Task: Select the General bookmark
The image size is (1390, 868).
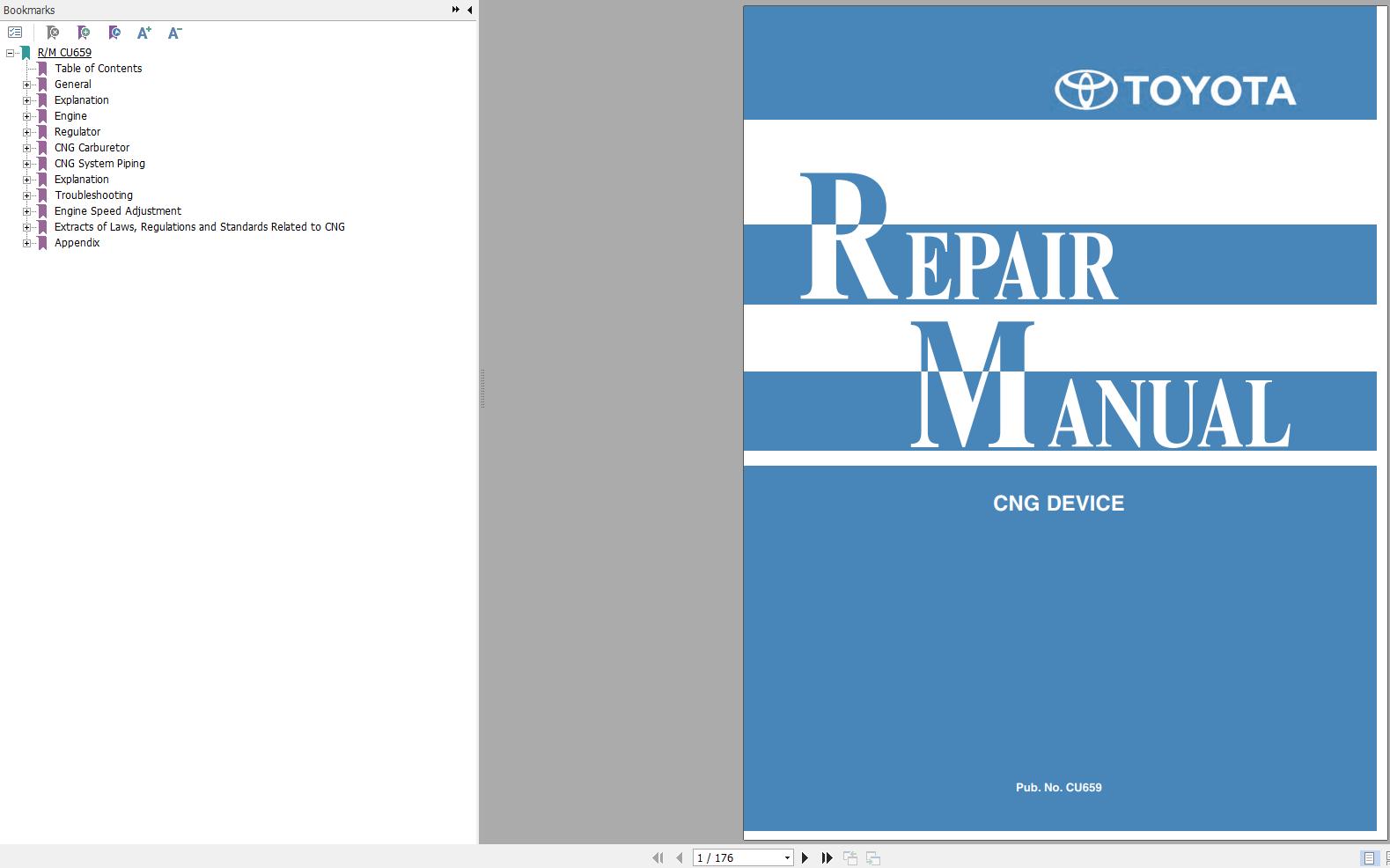Action: (73, 85)
